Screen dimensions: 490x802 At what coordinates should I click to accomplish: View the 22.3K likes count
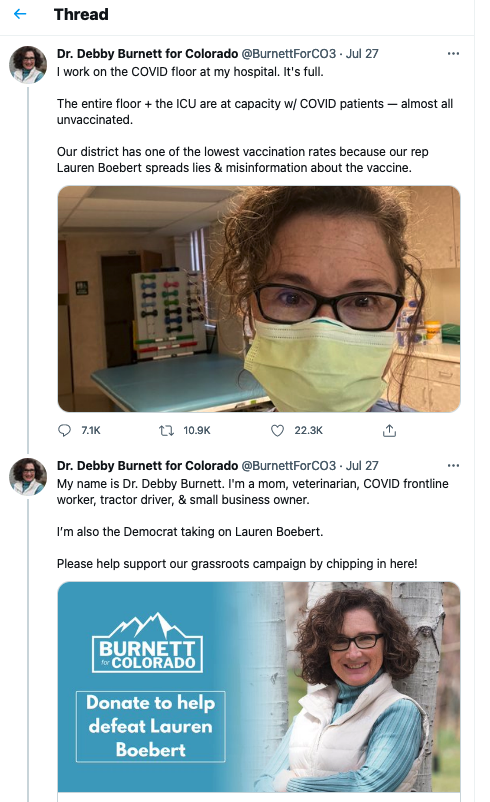click(308, 431)
